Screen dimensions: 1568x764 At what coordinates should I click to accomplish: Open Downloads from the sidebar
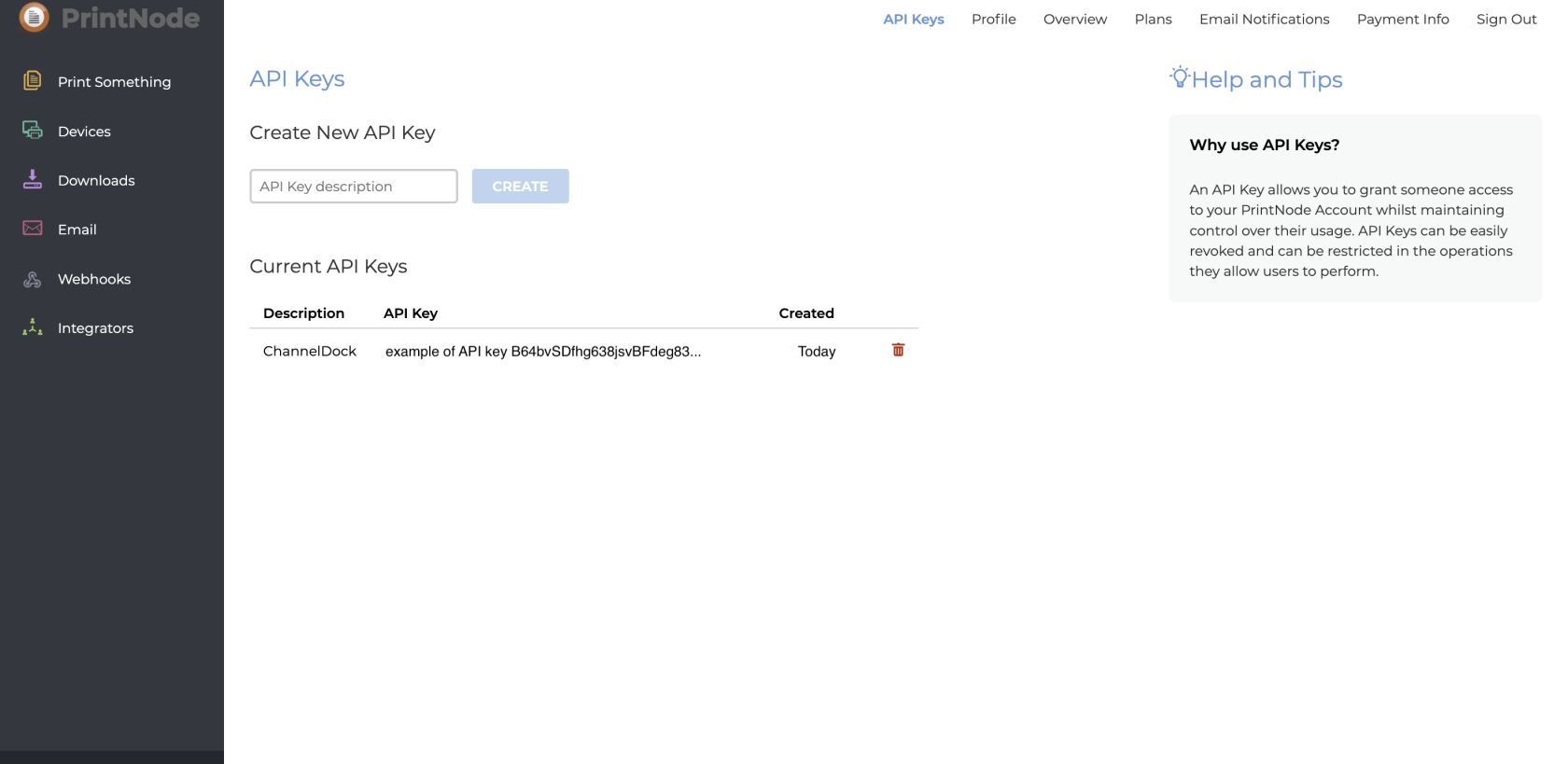pos(96,181)
